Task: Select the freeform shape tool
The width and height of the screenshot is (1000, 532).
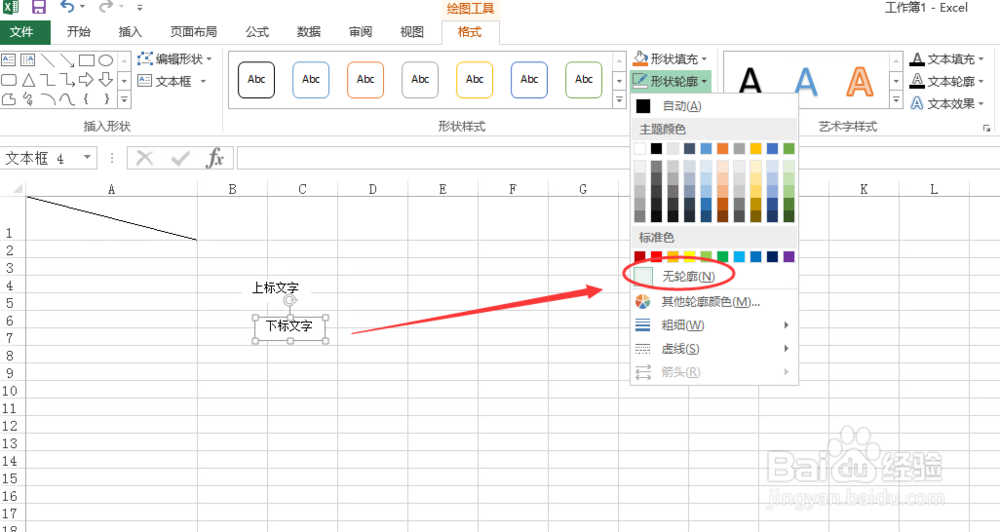Action: tap(9, 99)
